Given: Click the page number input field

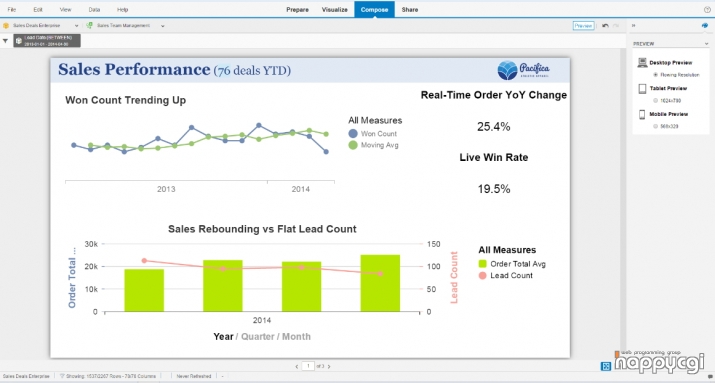Looking at the screenshot, I should [x=308, y=366].
